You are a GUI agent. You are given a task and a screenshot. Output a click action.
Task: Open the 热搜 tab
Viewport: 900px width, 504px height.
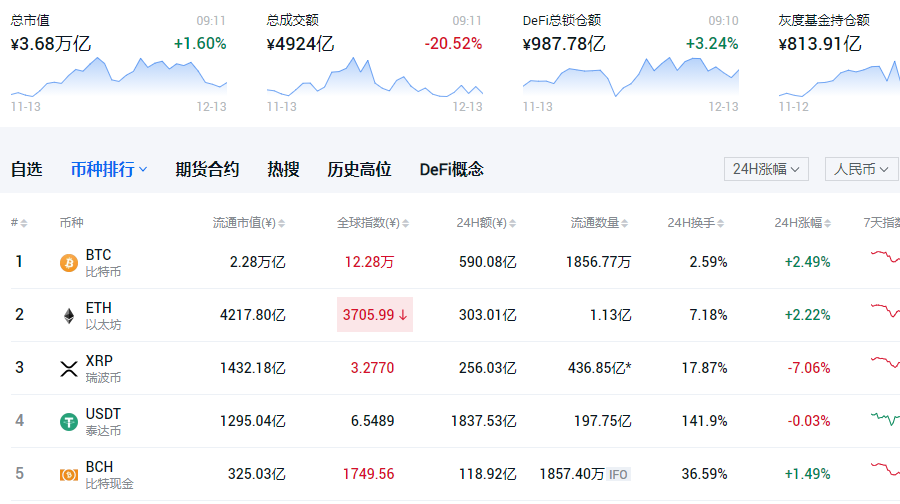283,170
